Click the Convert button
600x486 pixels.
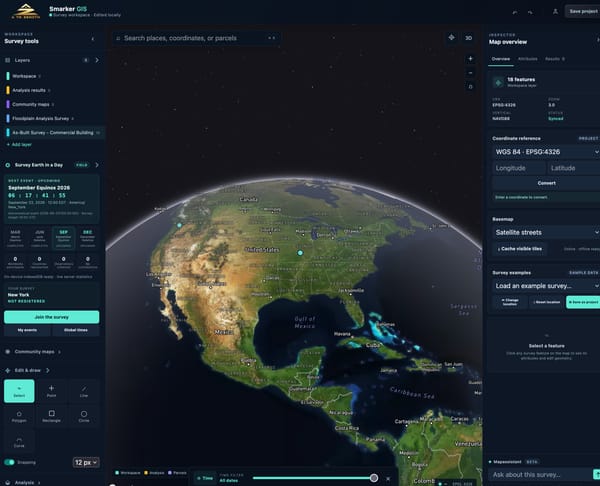pos(546,183)
